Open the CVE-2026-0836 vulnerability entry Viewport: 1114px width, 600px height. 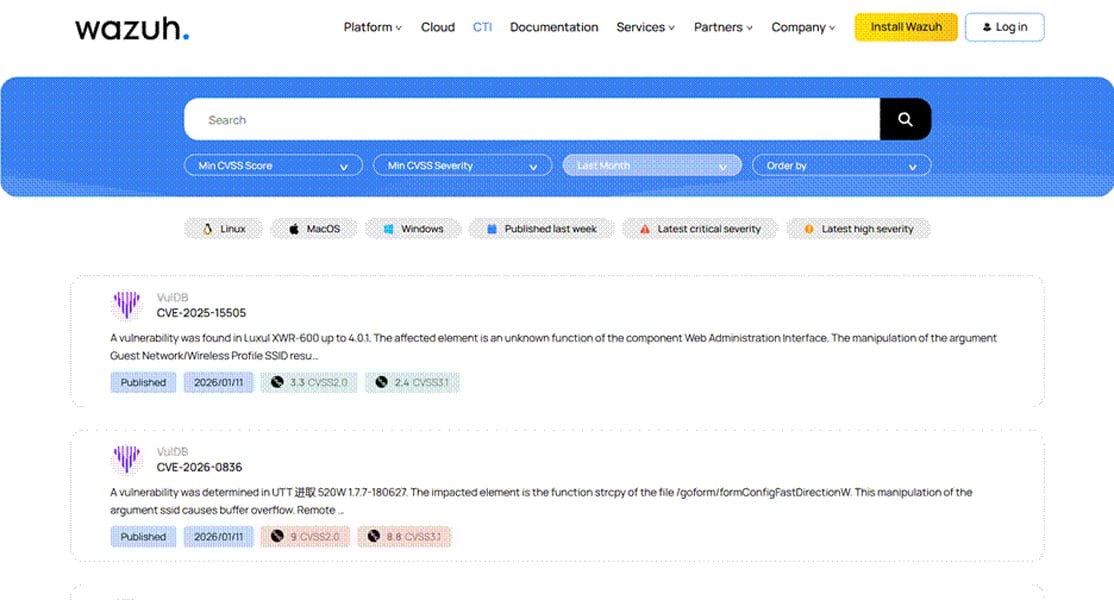pyautogui.click(x=201, y=467)
